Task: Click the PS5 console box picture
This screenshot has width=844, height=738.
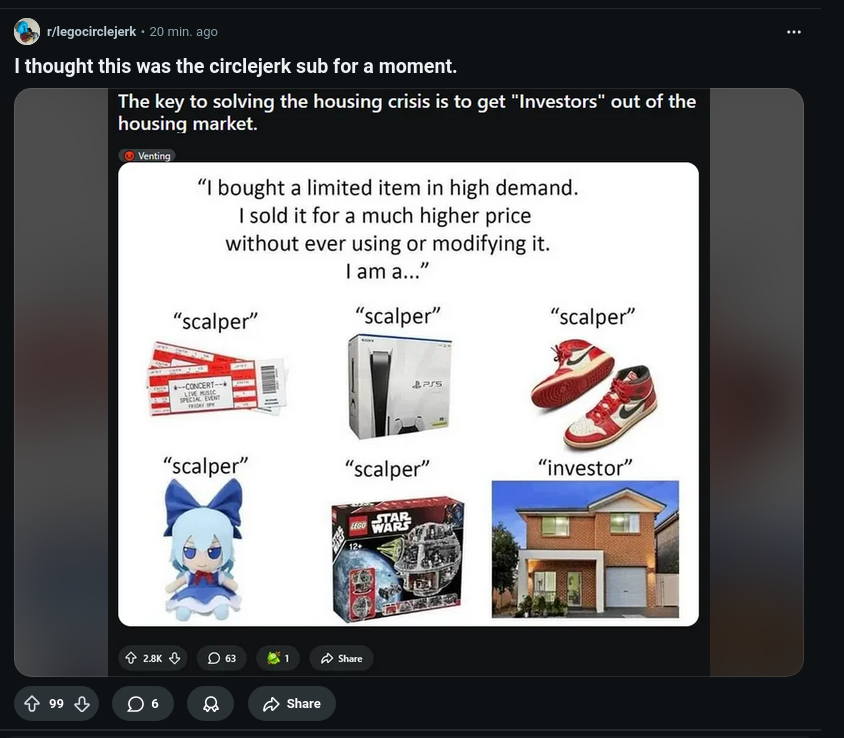Action: (x=399, y=386)
